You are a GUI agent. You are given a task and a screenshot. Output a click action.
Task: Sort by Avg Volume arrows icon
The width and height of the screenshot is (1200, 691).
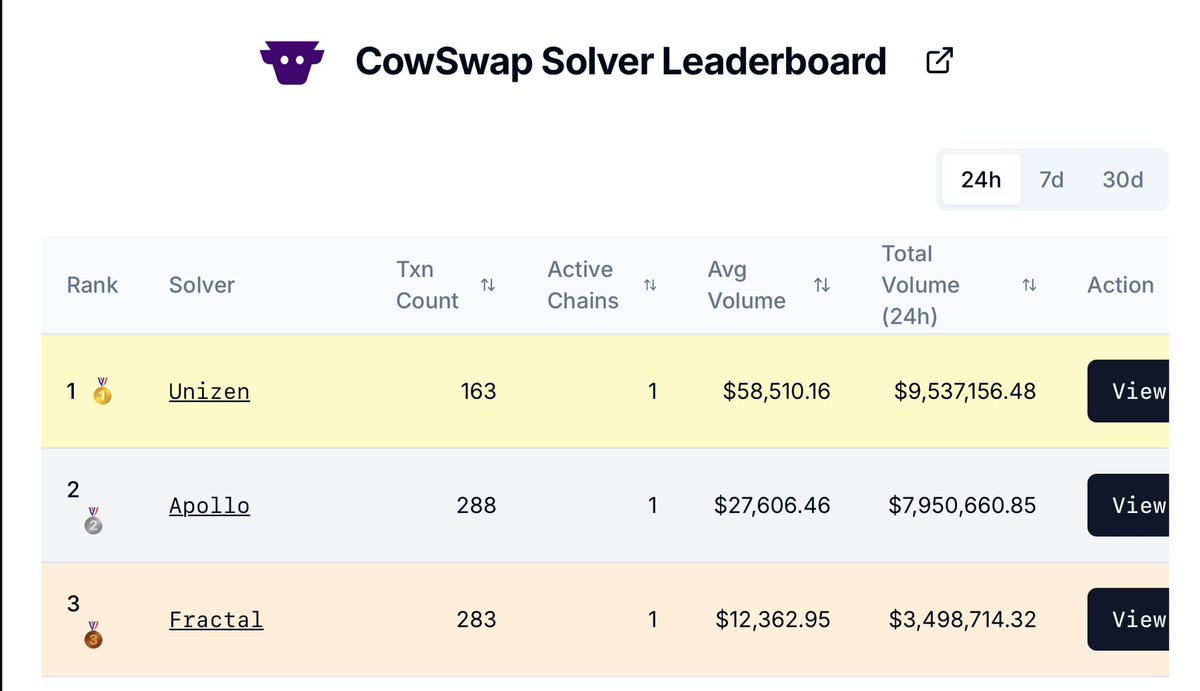pos(822,285)
